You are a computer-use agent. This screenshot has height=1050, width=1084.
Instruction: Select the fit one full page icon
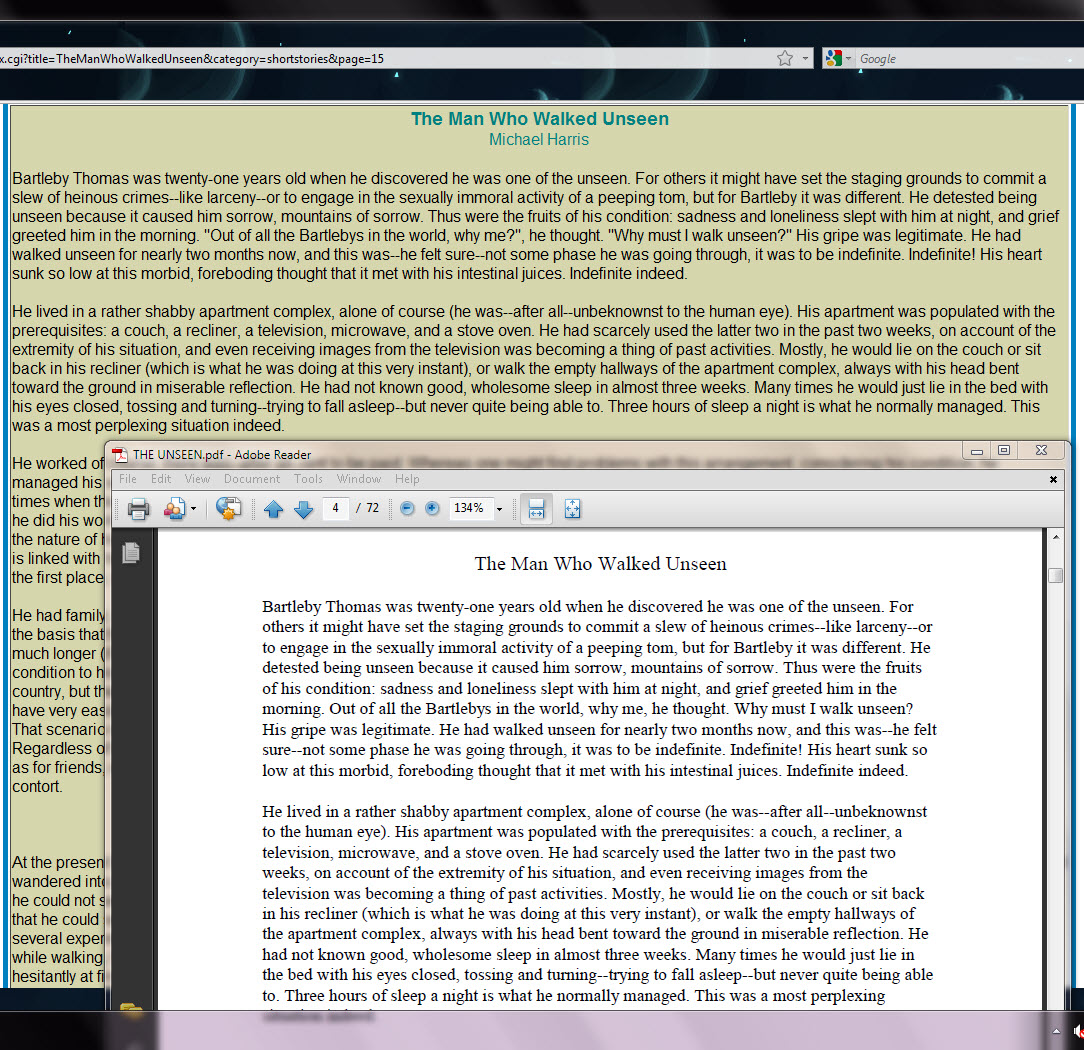[x=572, y=509]
